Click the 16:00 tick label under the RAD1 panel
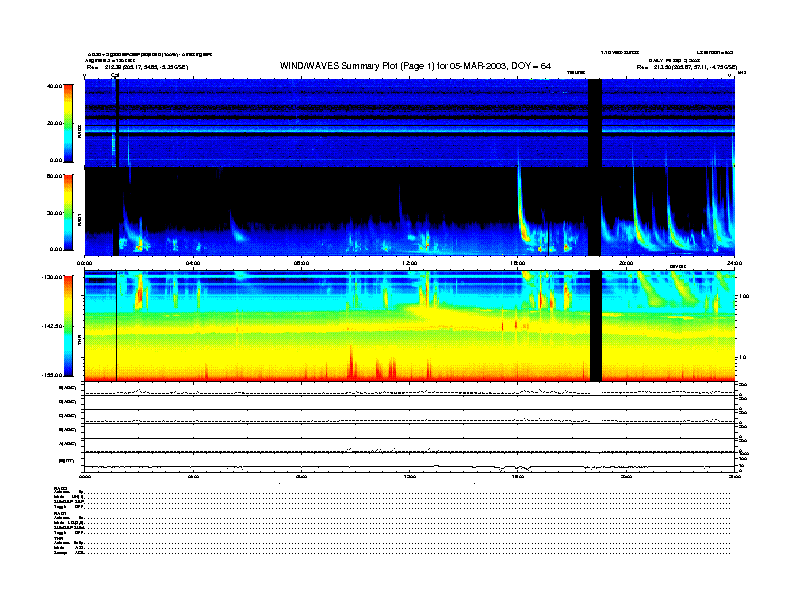This screenshot has width=792, height=612. coord(518,263)
